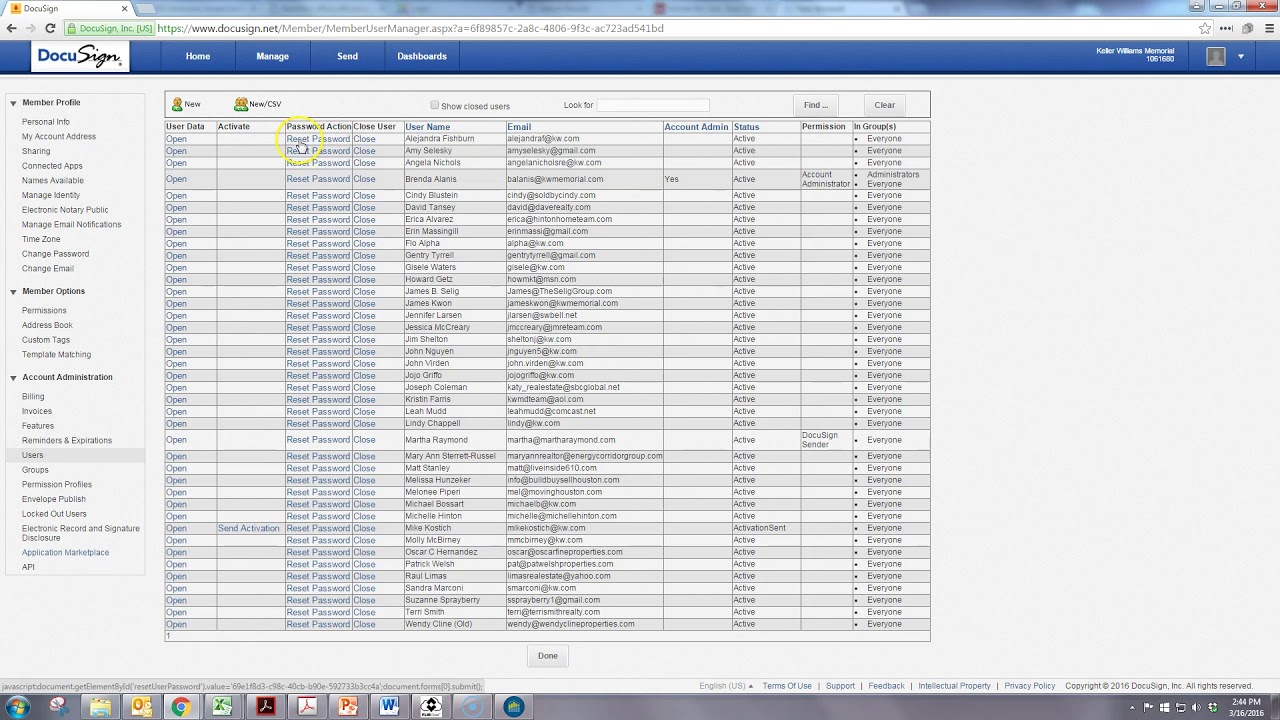Viewport: 1280px width, 720px height.
Task: Reset Password for Alejandra Fishburn
Action: 318,139
